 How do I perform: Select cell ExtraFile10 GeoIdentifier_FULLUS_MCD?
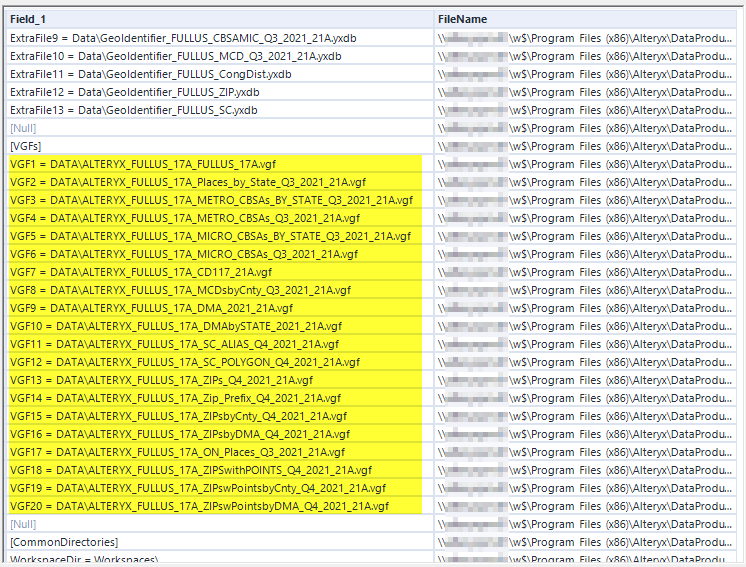pos(220,56)
